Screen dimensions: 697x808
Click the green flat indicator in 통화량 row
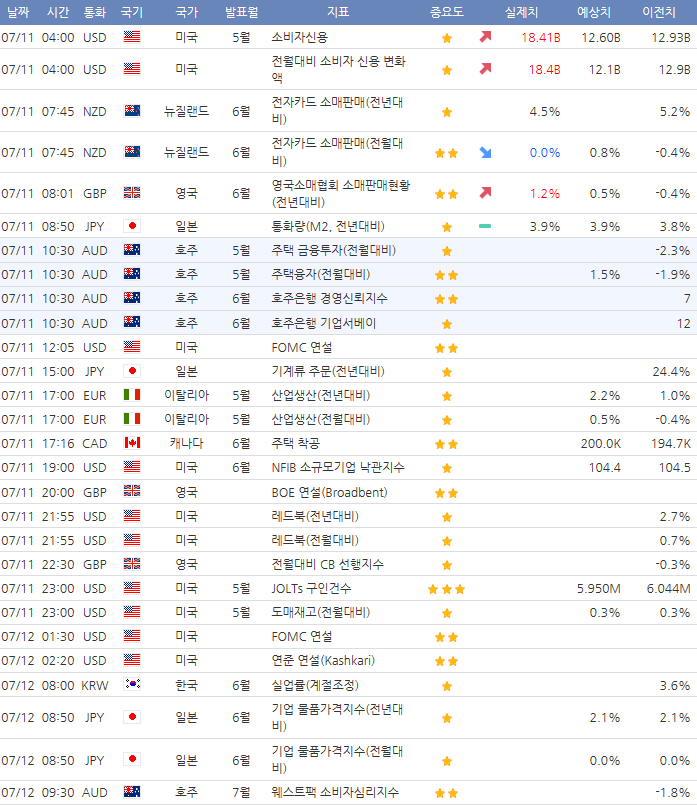[485, 226]
